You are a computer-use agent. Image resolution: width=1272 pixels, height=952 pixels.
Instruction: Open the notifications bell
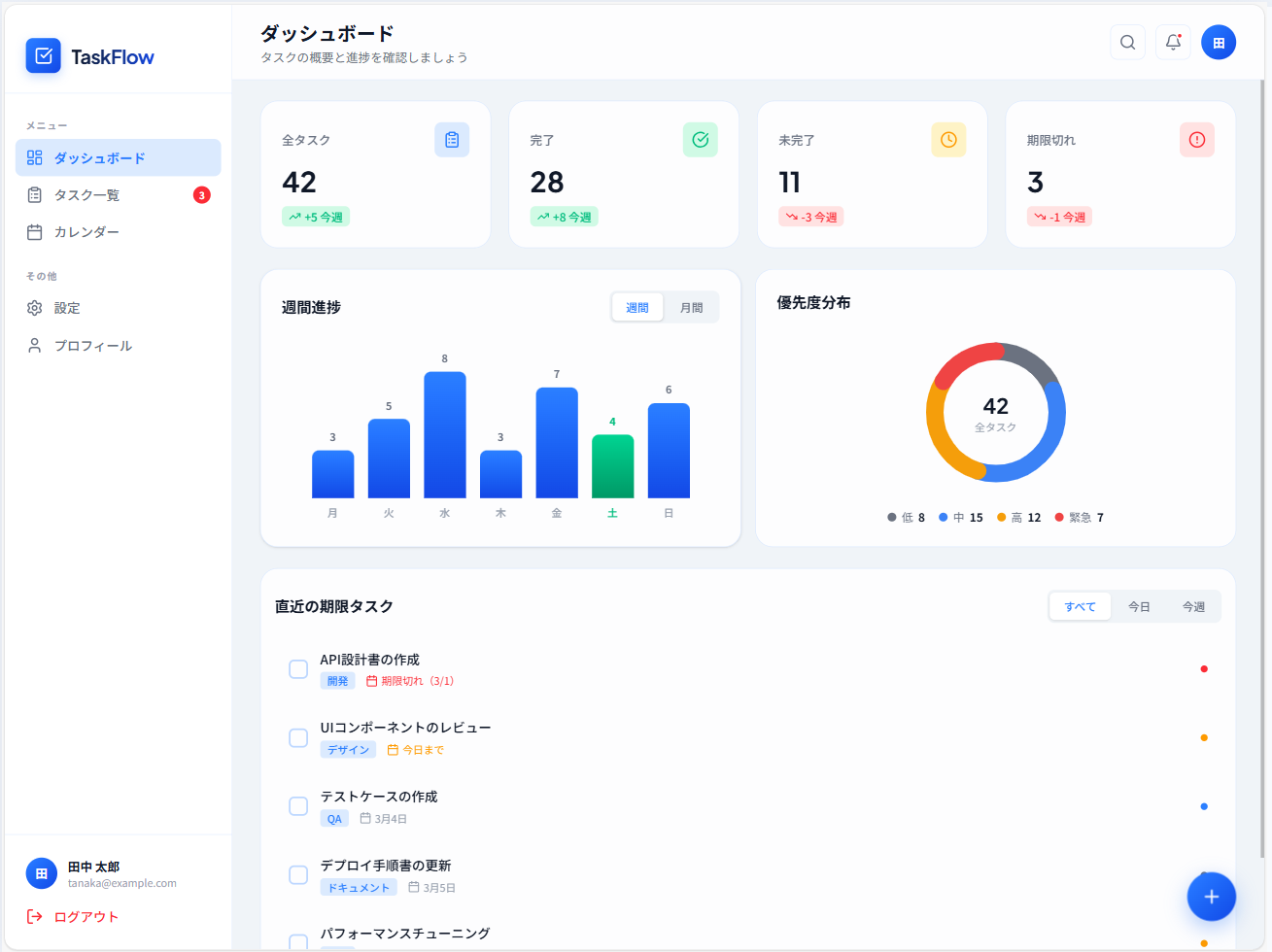click(x=1173, y=42)
